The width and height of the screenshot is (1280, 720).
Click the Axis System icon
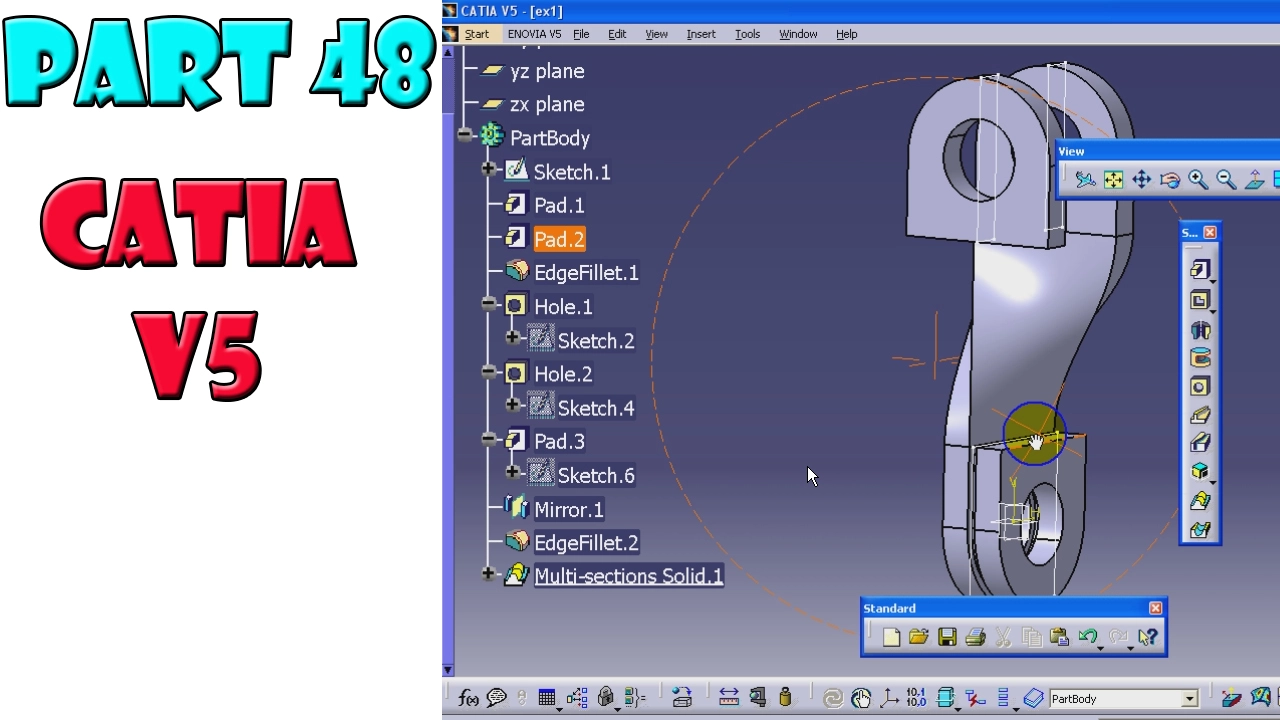(888, 698)
